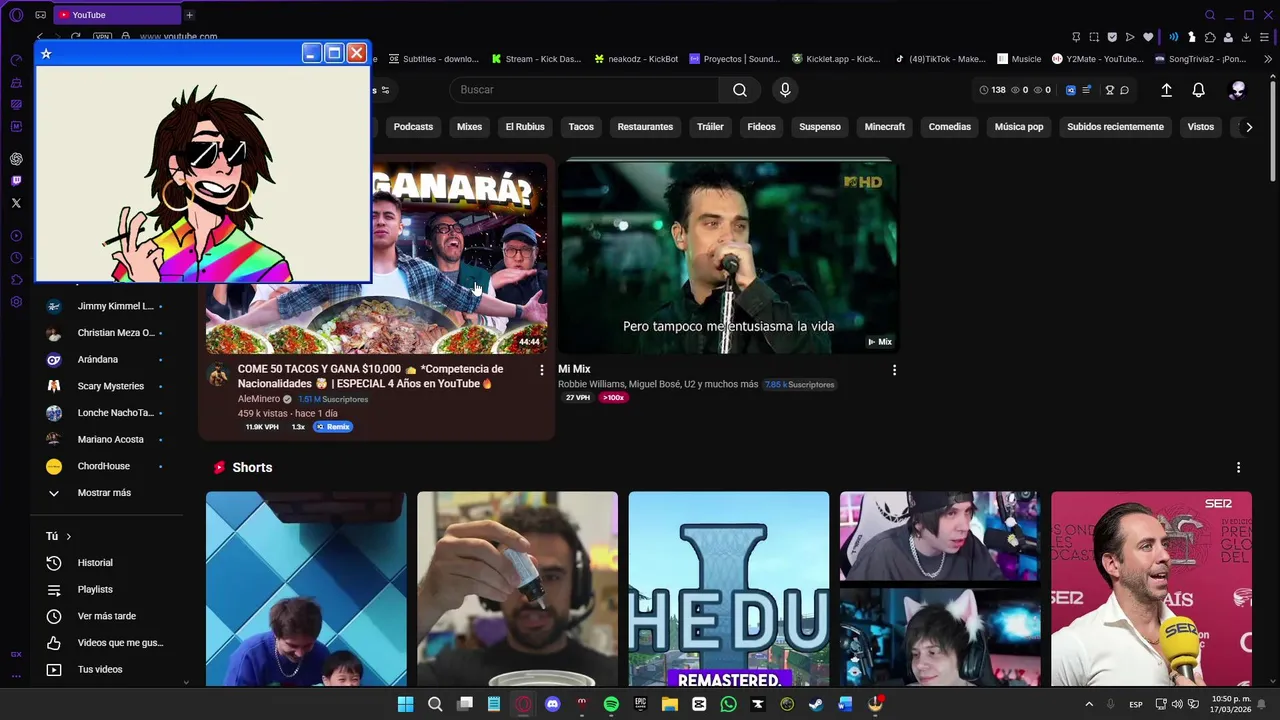Viewport: 1280px width, 720px height.
Task: Open the Robbie Williams Mi Mix thumbnail
Action: [x=728, y=257]
